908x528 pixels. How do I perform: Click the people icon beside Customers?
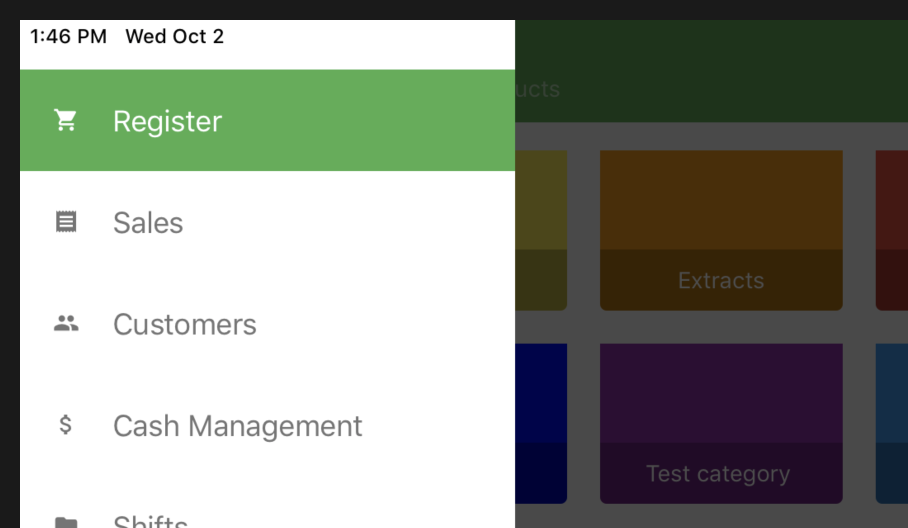[x=66, y=324]
